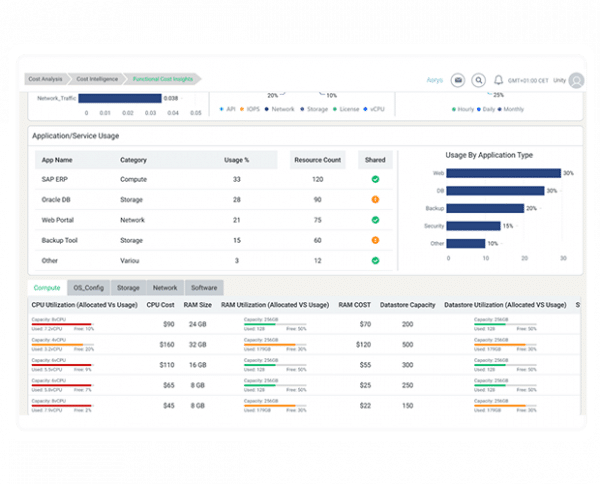
Task: Open the Software tab
Action: [x=204, y=288]
